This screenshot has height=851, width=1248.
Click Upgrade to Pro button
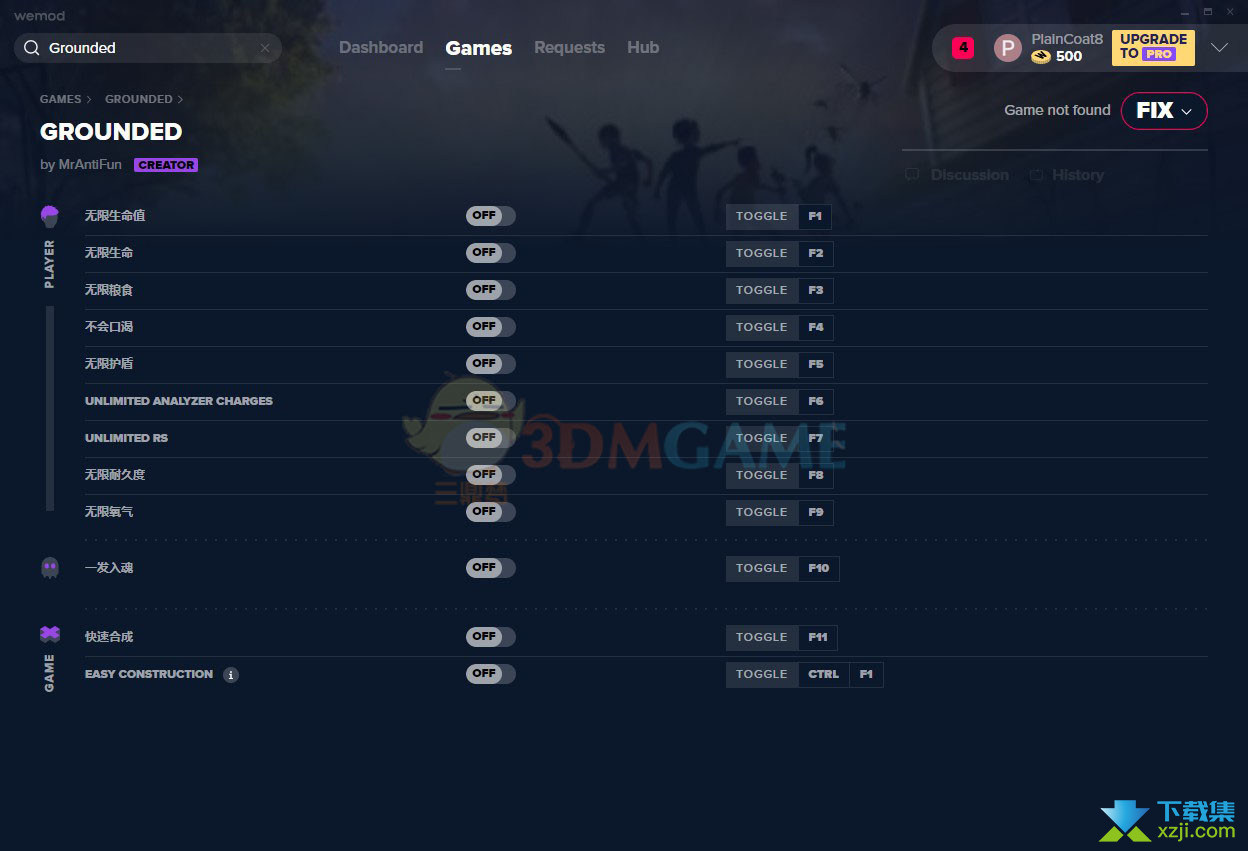pyautogui.click(x=1153, y=48)
